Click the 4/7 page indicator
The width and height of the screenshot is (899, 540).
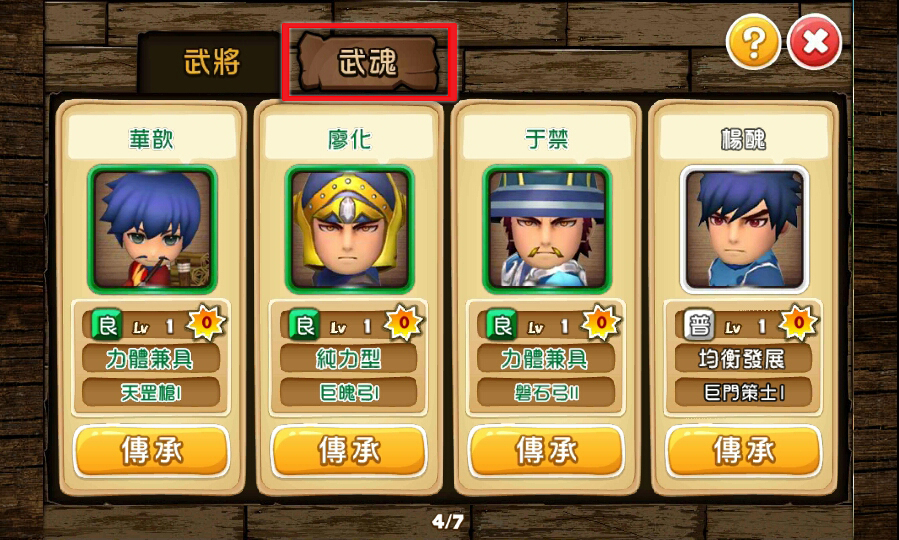click(448, 521)
